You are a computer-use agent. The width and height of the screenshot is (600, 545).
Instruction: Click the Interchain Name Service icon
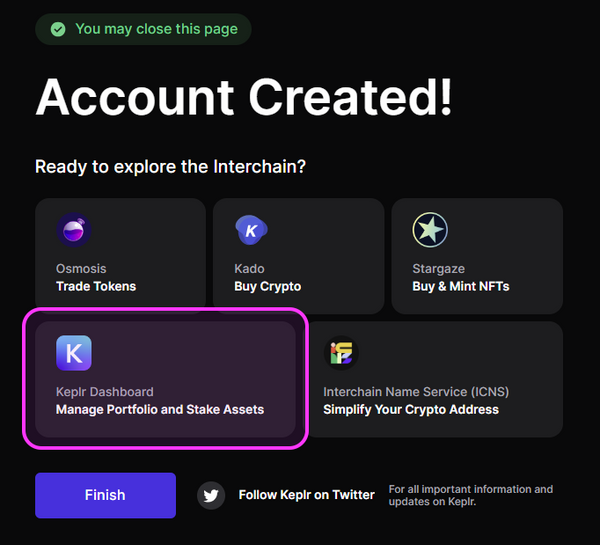point(341,353)
